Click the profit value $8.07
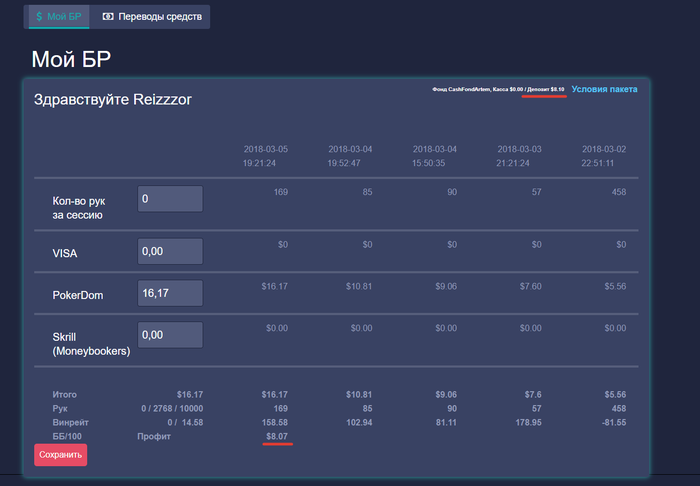700x486 pixels. tap(277, 436)
